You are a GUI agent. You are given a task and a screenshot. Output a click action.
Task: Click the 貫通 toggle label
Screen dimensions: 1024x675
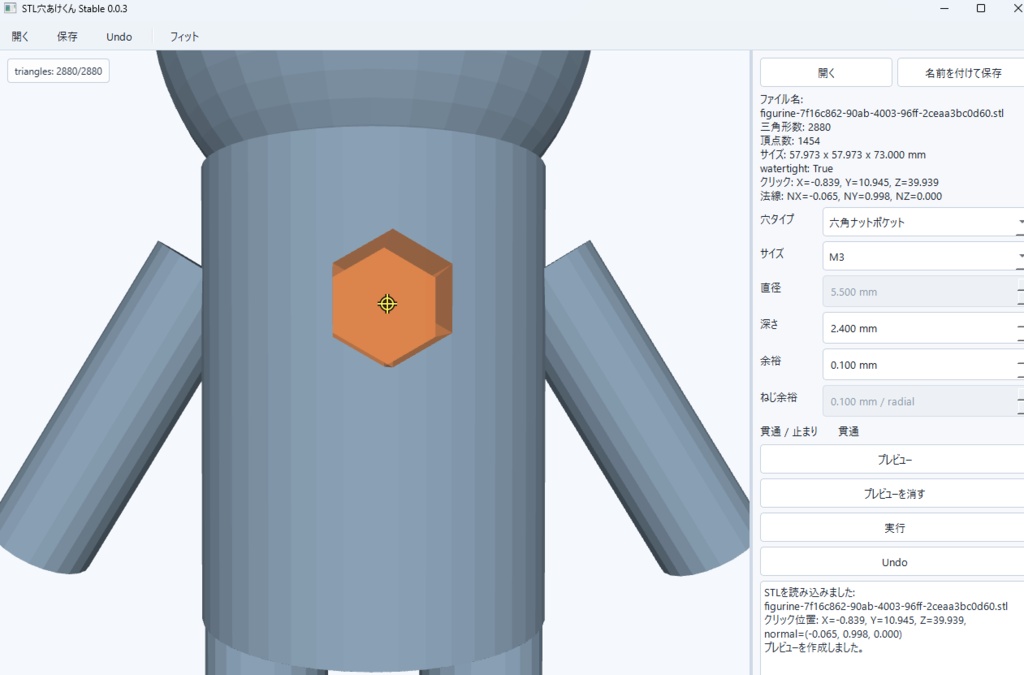848,432
